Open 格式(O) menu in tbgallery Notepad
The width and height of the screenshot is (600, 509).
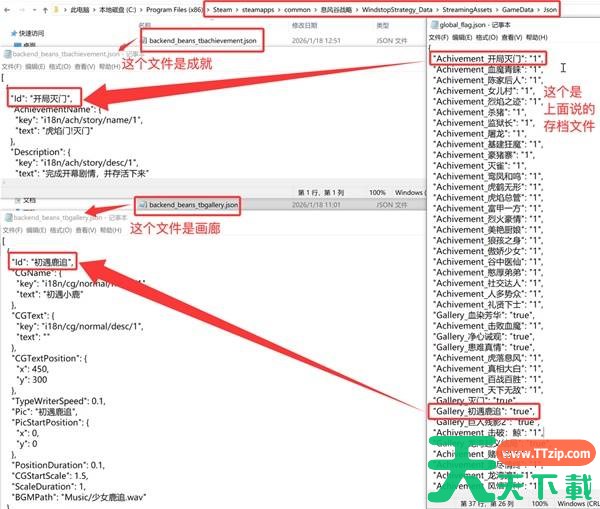[61, 230]
